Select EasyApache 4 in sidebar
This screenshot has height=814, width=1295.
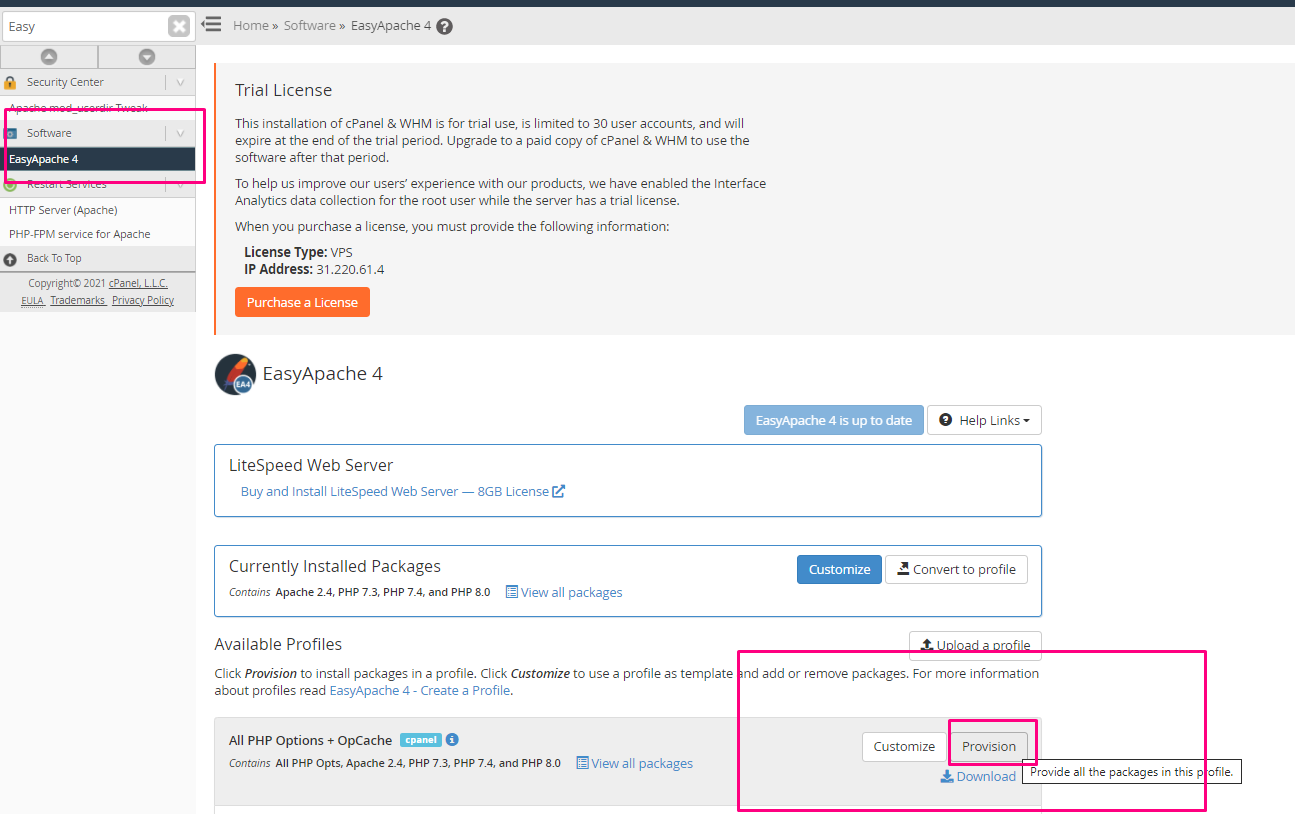pos(97,159)
